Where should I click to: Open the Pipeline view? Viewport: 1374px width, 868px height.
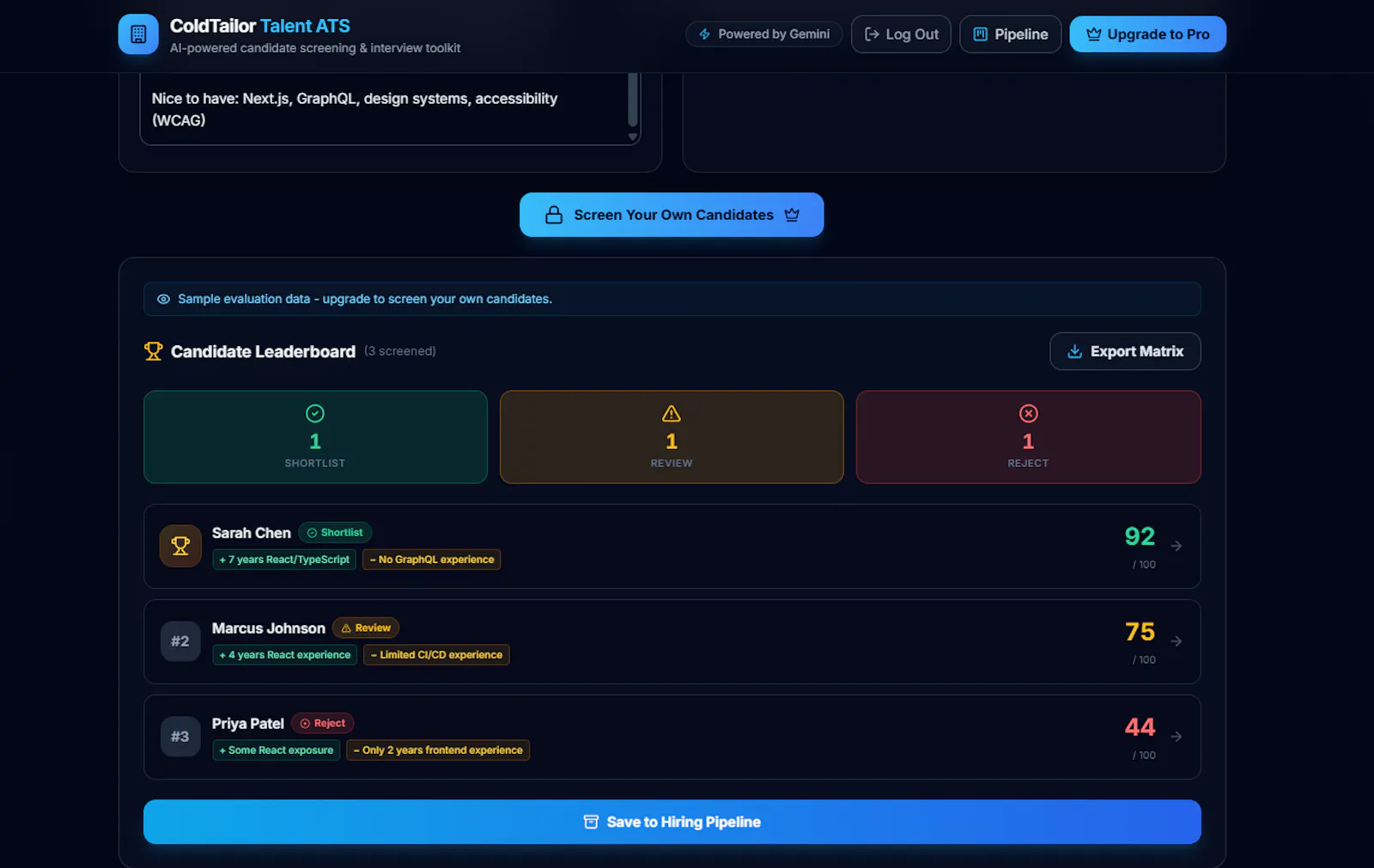point(1010,34)
